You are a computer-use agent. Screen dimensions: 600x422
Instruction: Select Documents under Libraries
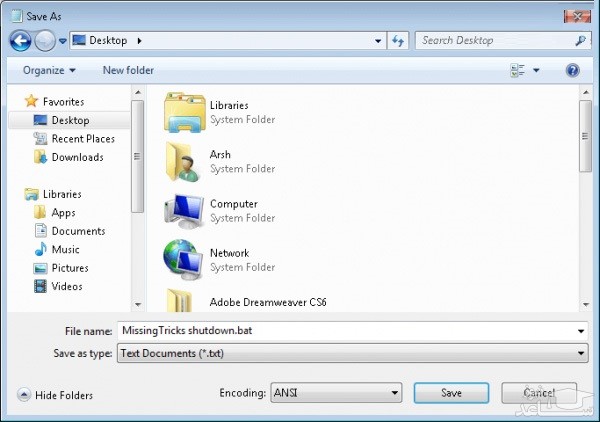coord(78,231)
